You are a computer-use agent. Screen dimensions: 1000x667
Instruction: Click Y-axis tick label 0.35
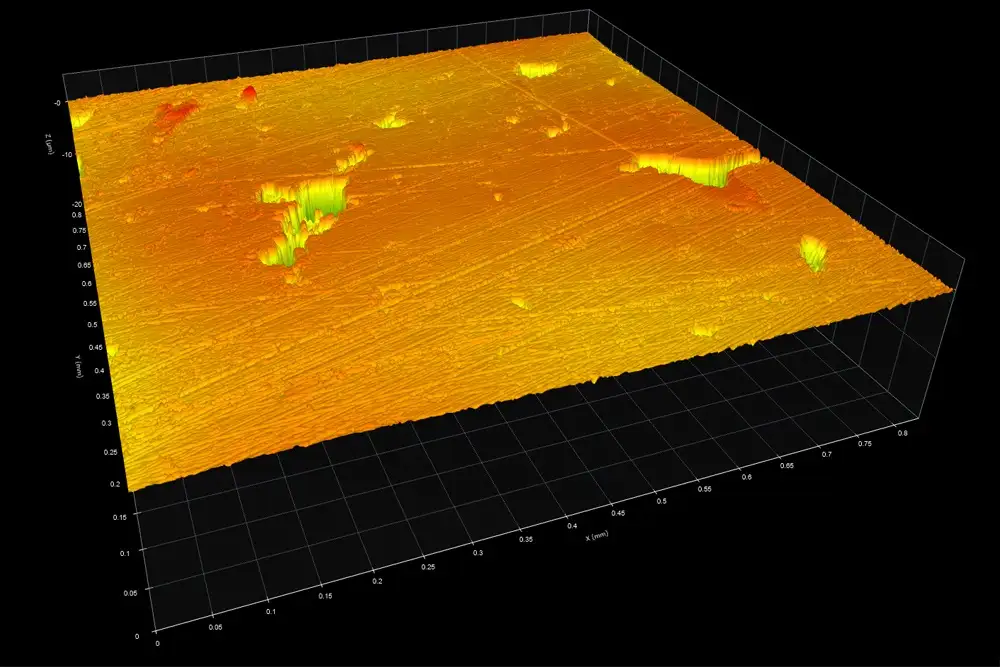102,396
